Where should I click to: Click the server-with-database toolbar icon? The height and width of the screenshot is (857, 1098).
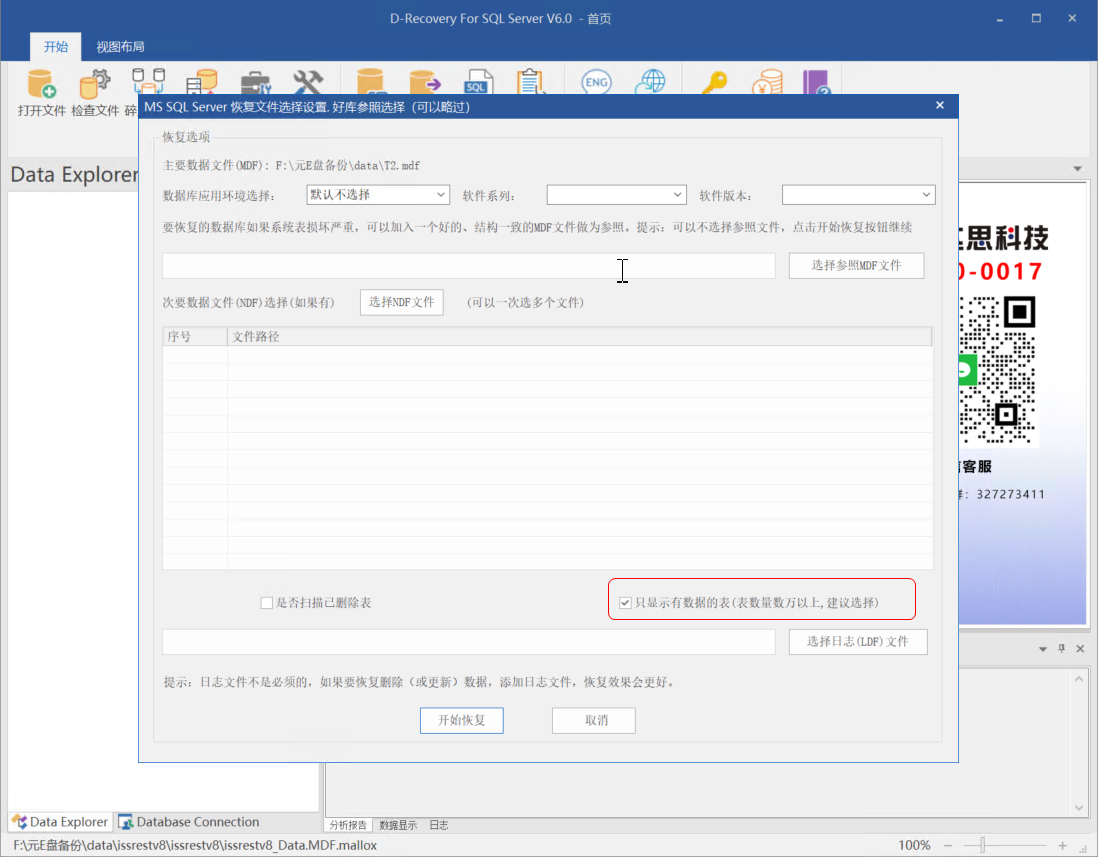(x=202, y=81)
